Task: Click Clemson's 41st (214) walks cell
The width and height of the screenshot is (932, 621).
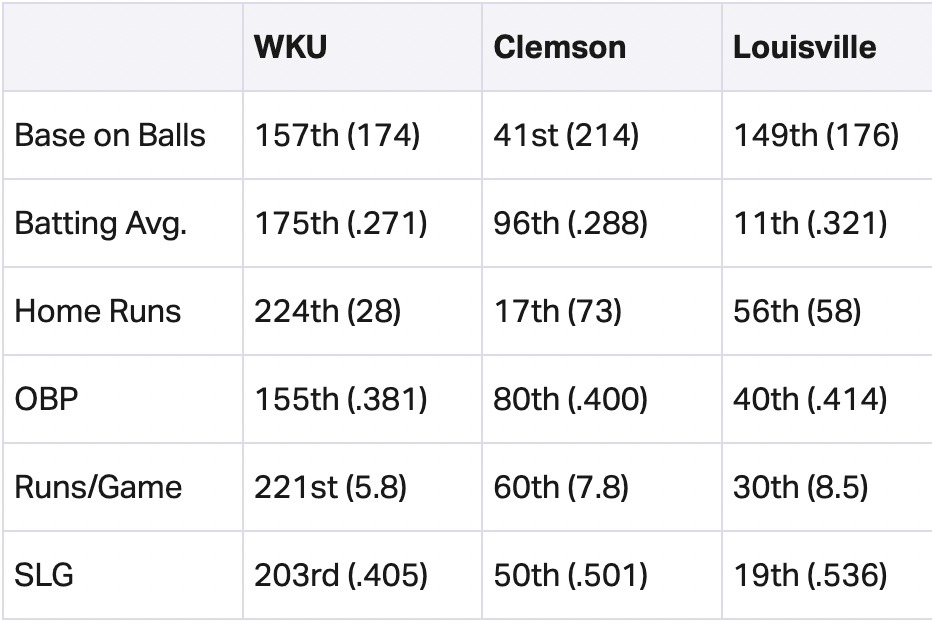Action: point(566,135)
